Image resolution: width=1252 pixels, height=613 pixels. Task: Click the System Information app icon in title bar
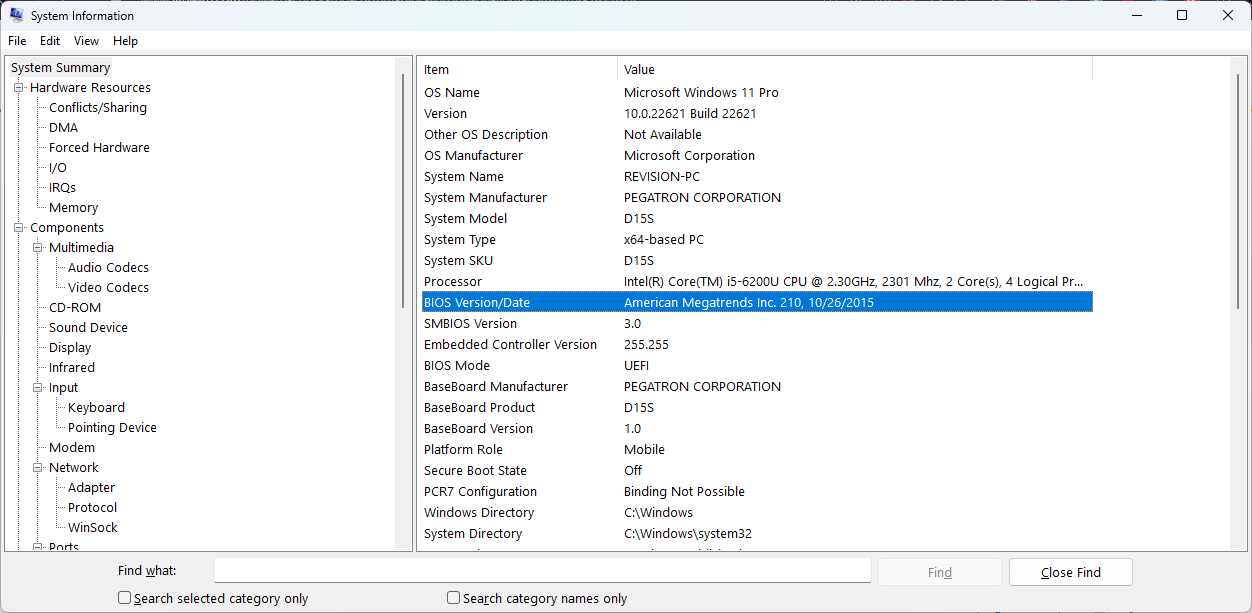coord(16,16)
